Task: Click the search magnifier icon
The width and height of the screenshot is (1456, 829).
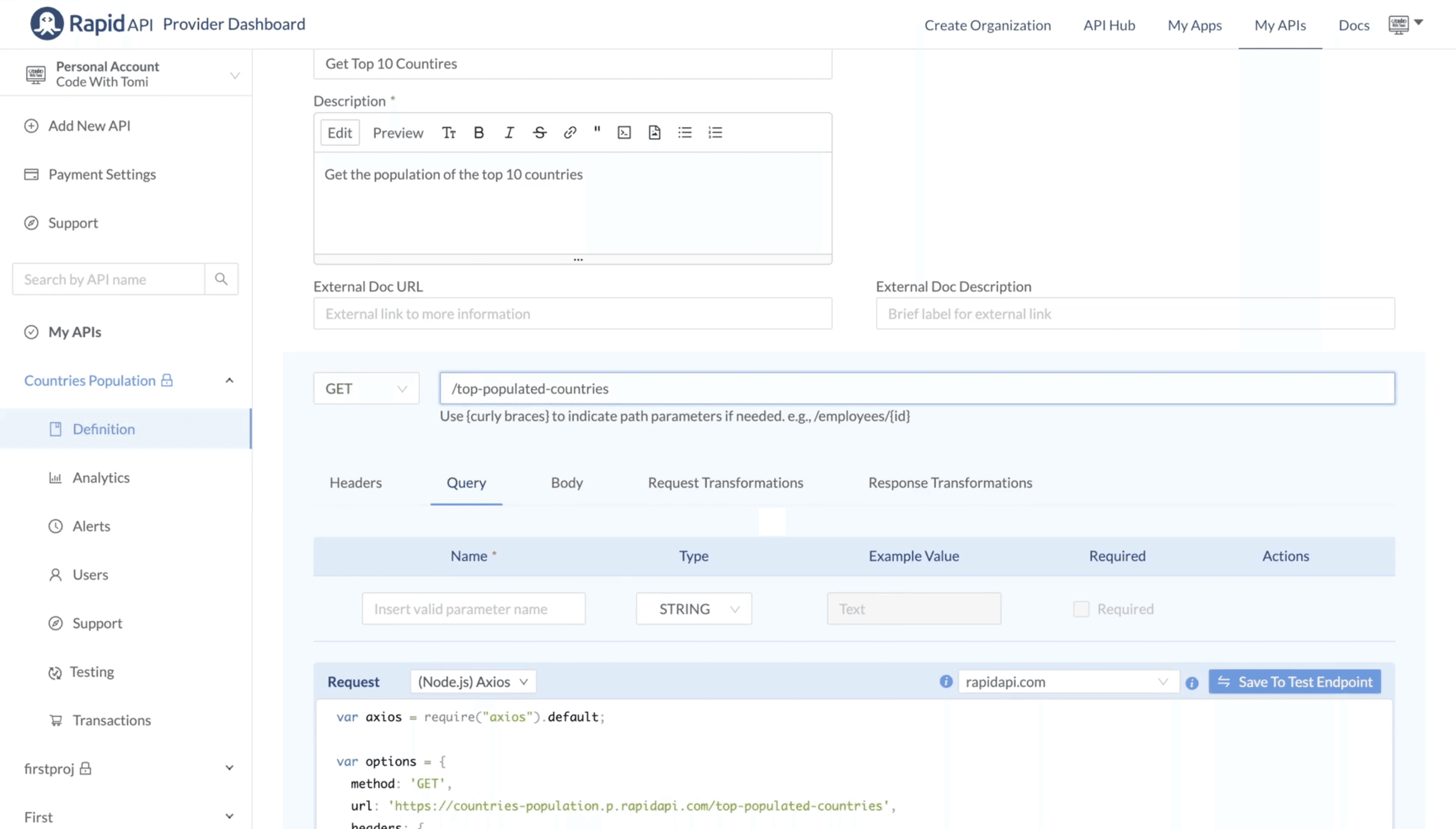Action: pos(221,279)
